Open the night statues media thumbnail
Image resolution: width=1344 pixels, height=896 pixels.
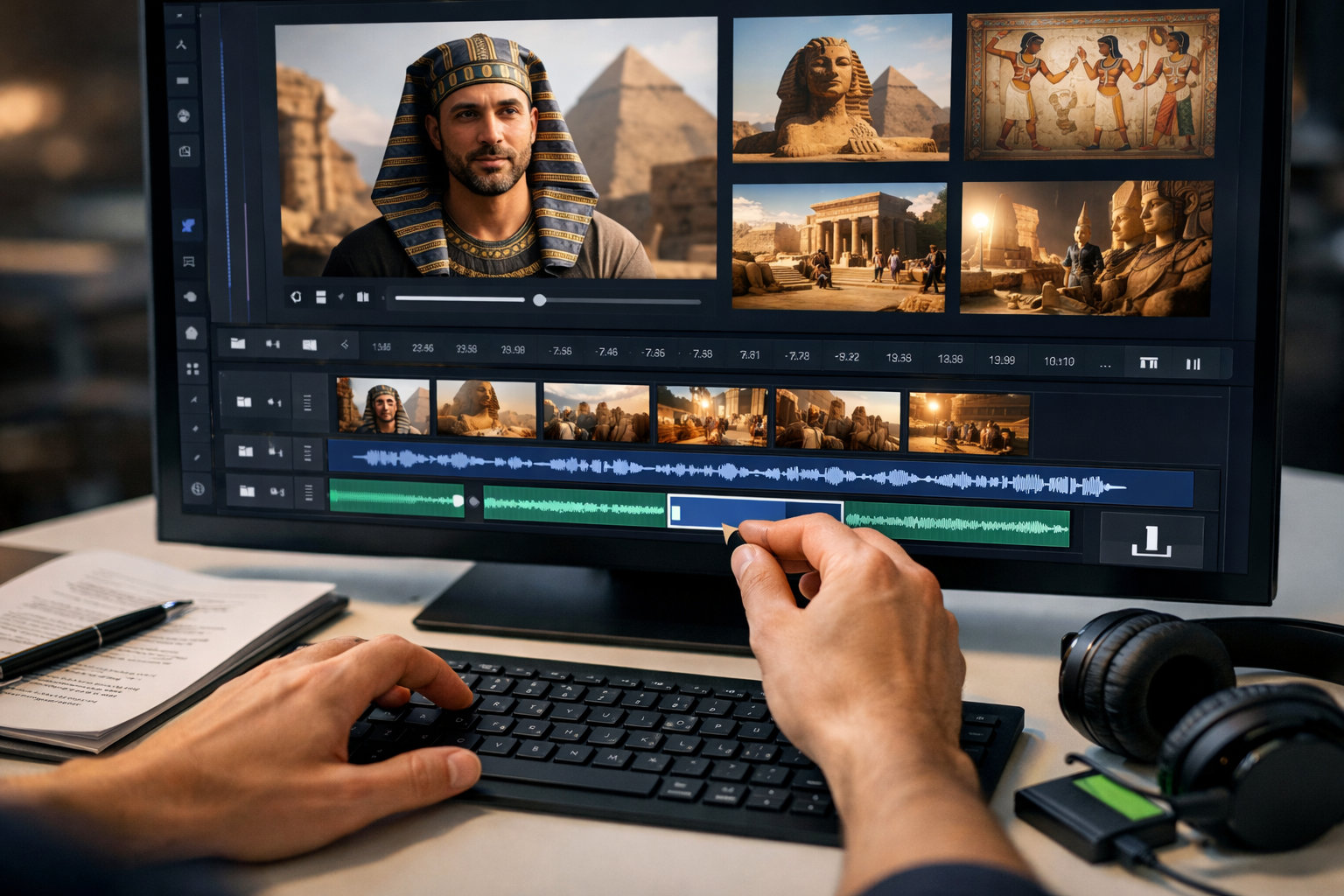(x=1087, y=248)
